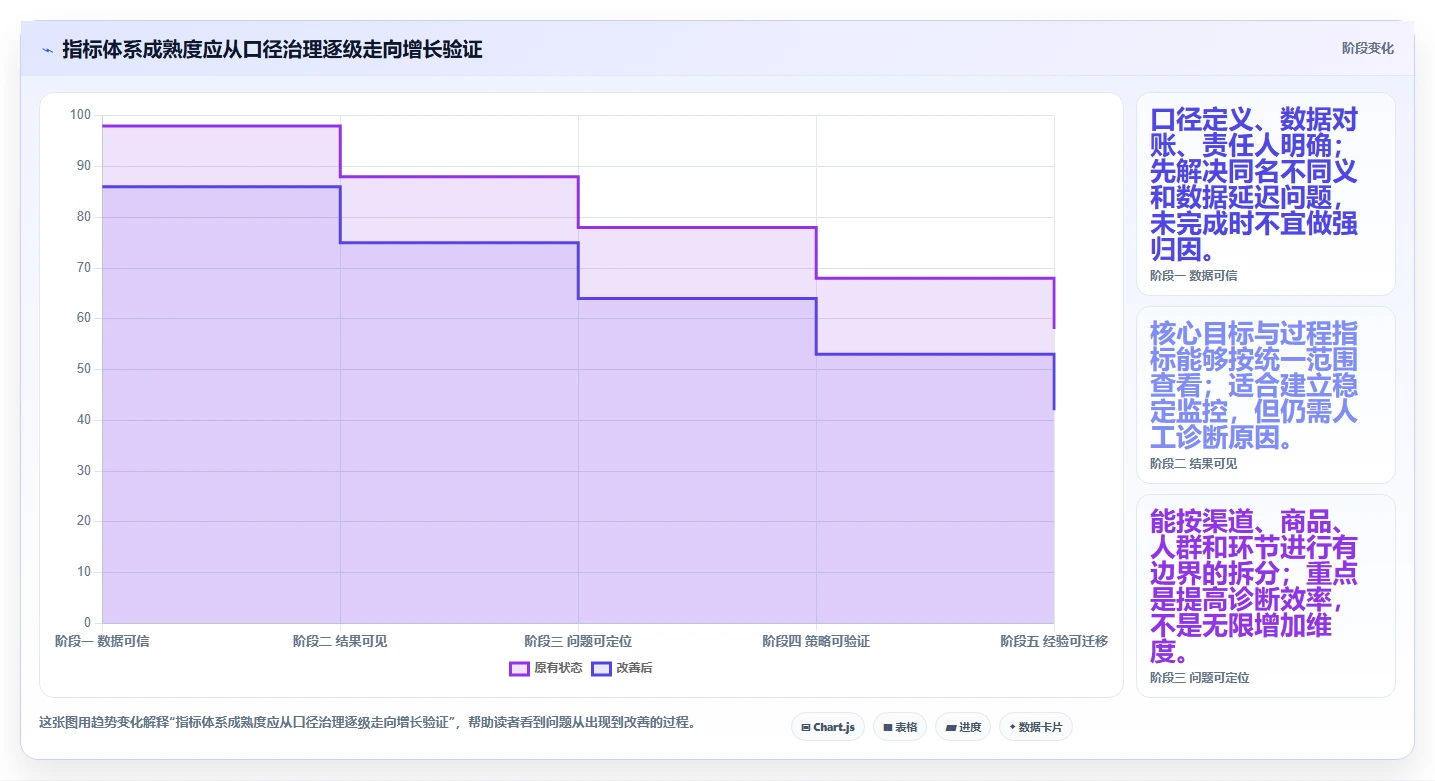This screenshot has height=781, width=1435.
Task: Click the card caption 阶段二 结果可见
Action: [x=1193, y=464]
